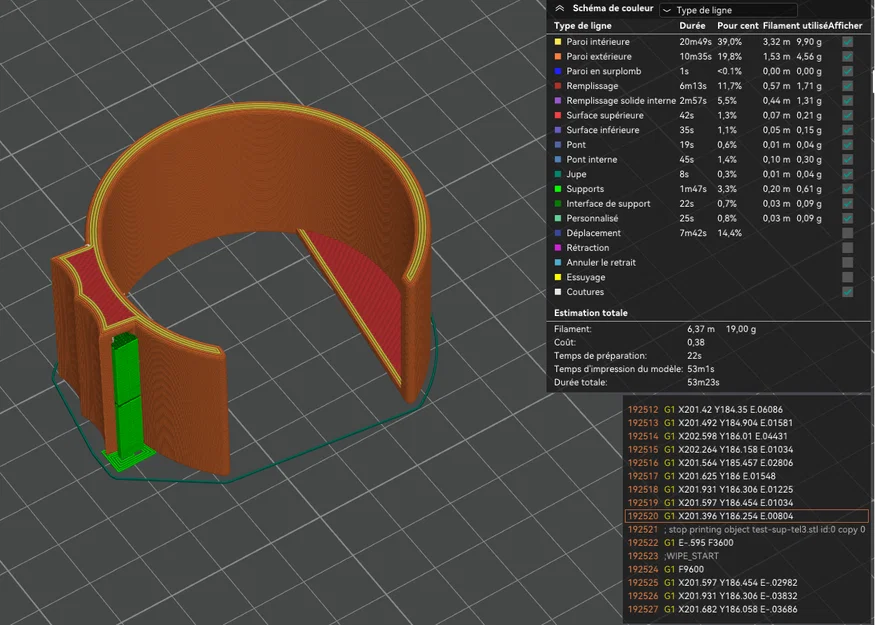Click the yellow Paroi intérieure color swatch
Screen dimensions: 875x625
(557, 42)
